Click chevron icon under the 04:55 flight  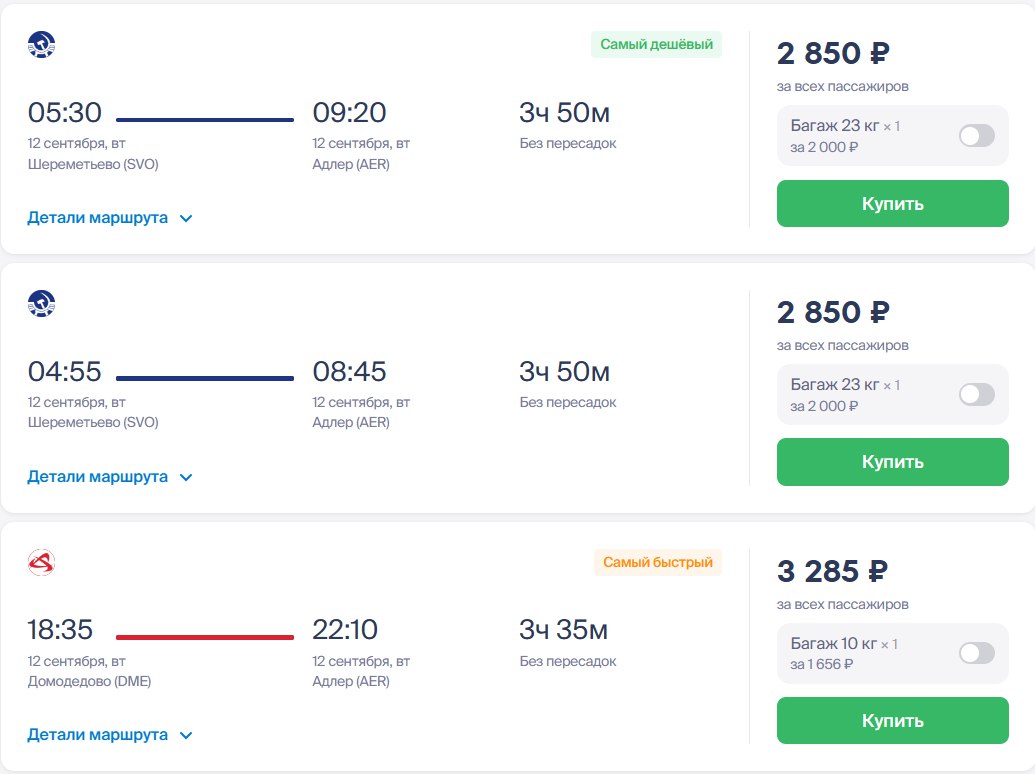tap(185, 477)
